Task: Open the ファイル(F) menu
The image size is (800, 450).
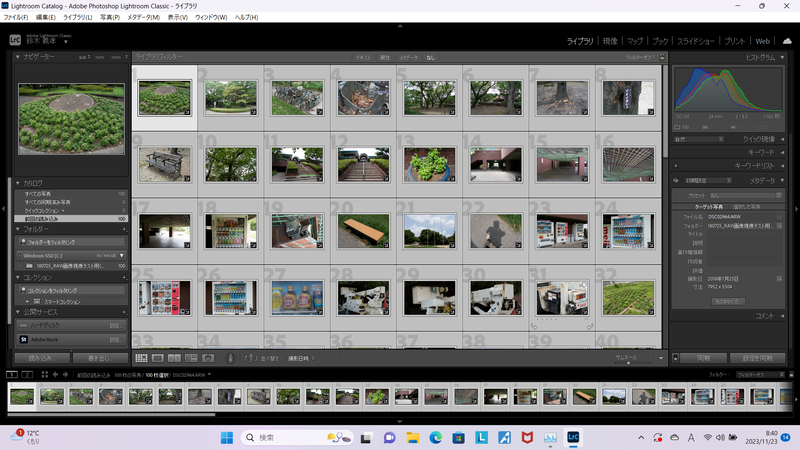Action: tap(16, 17)
